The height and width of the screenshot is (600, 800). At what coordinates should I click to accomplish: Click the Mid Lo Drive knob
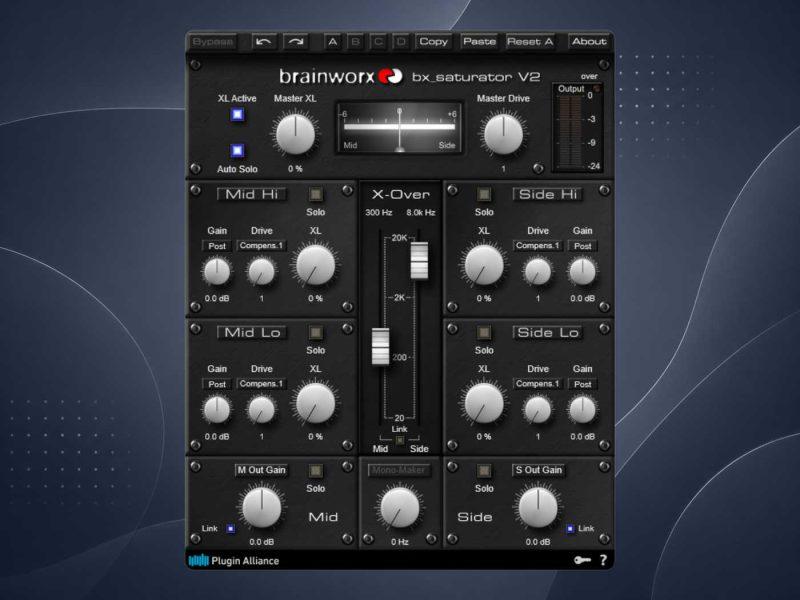(x=261, y=410)
